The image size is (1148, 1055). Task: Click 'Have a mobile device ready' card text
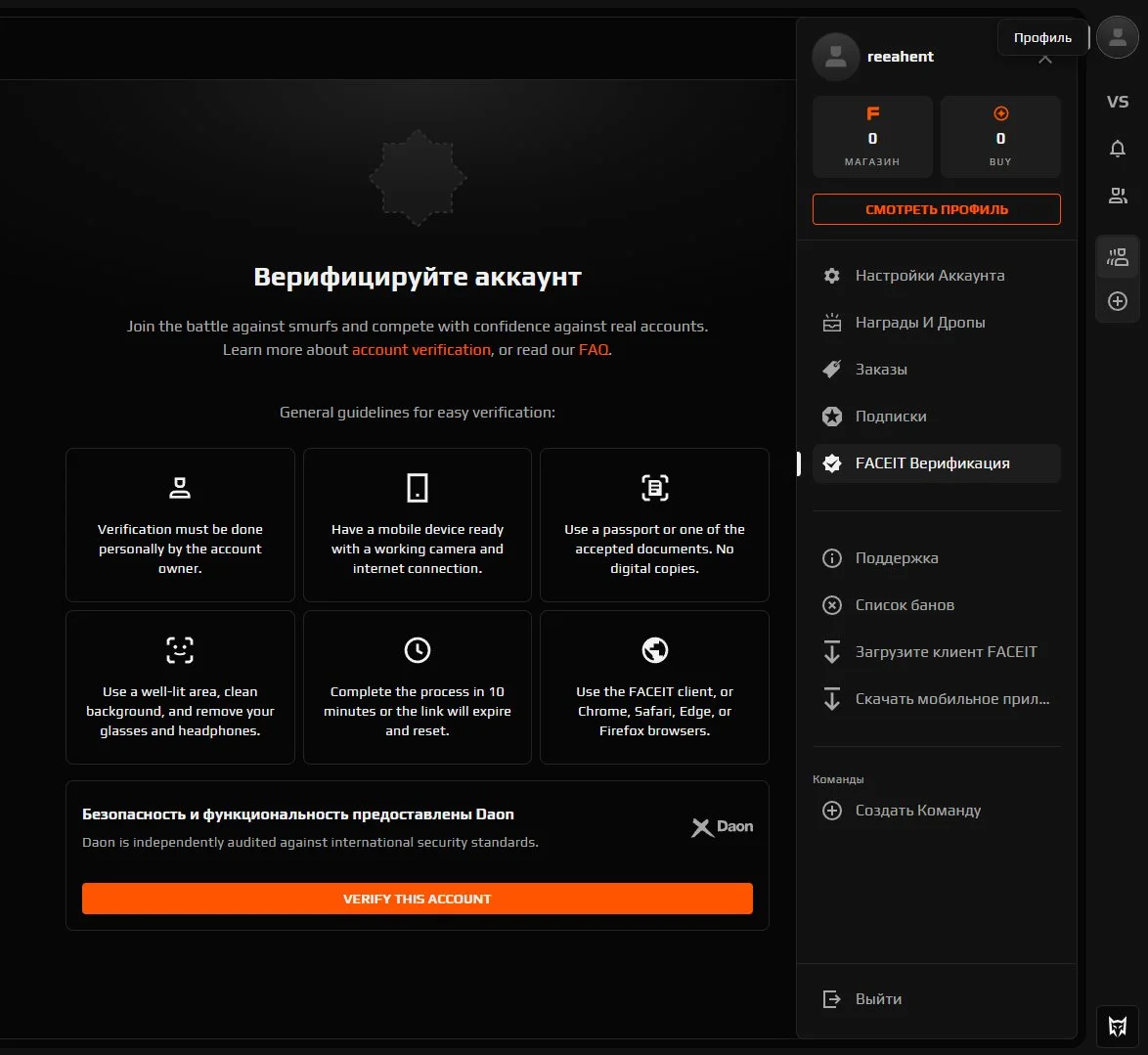417,549
